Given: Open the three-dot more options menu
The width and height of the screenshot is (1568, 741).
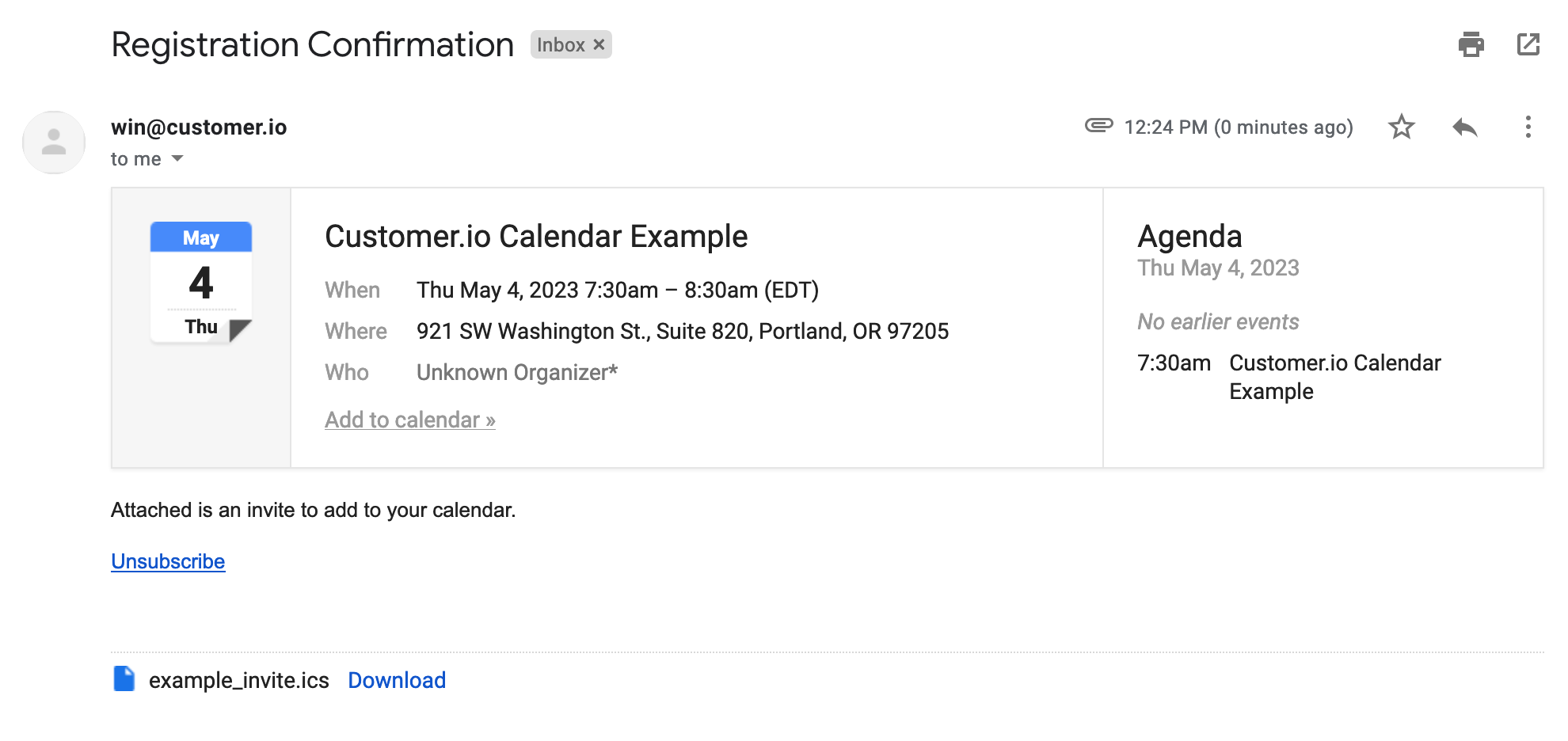Looking at the screenshot, I should click(x=1528, y=127).
